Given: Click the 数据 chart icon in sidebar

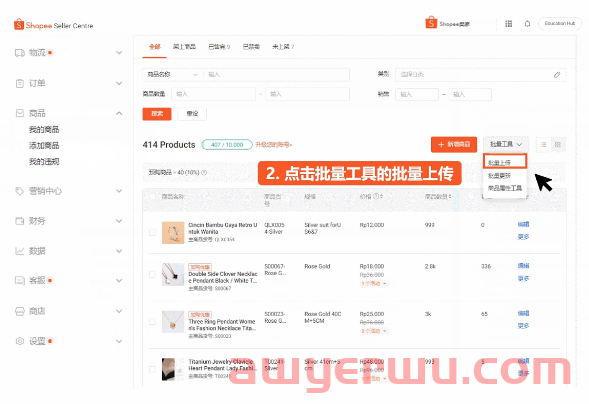Looking at the screenshot, I should coord(20,251).
